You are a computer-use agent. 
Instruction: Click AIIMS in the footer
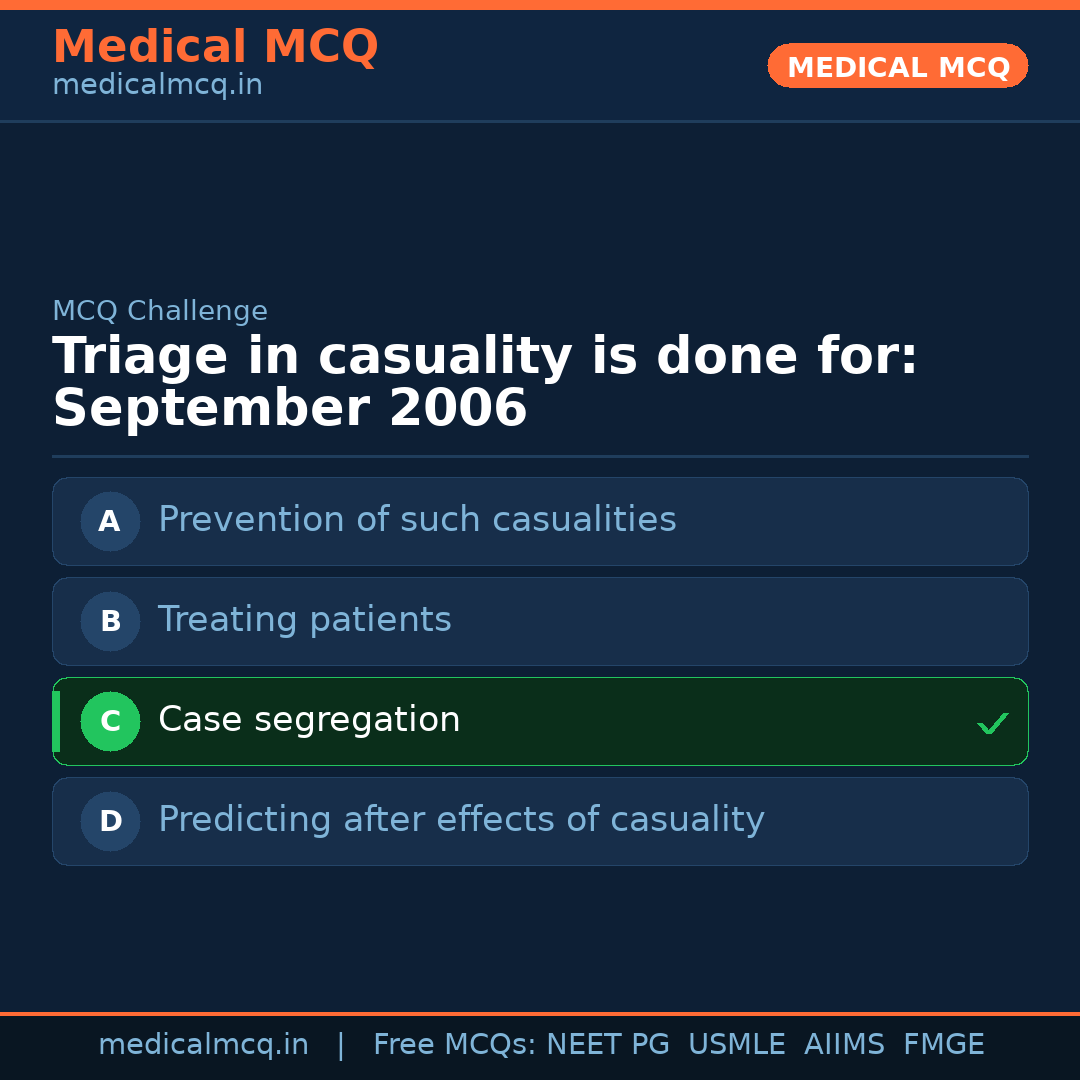[844, 1045]
